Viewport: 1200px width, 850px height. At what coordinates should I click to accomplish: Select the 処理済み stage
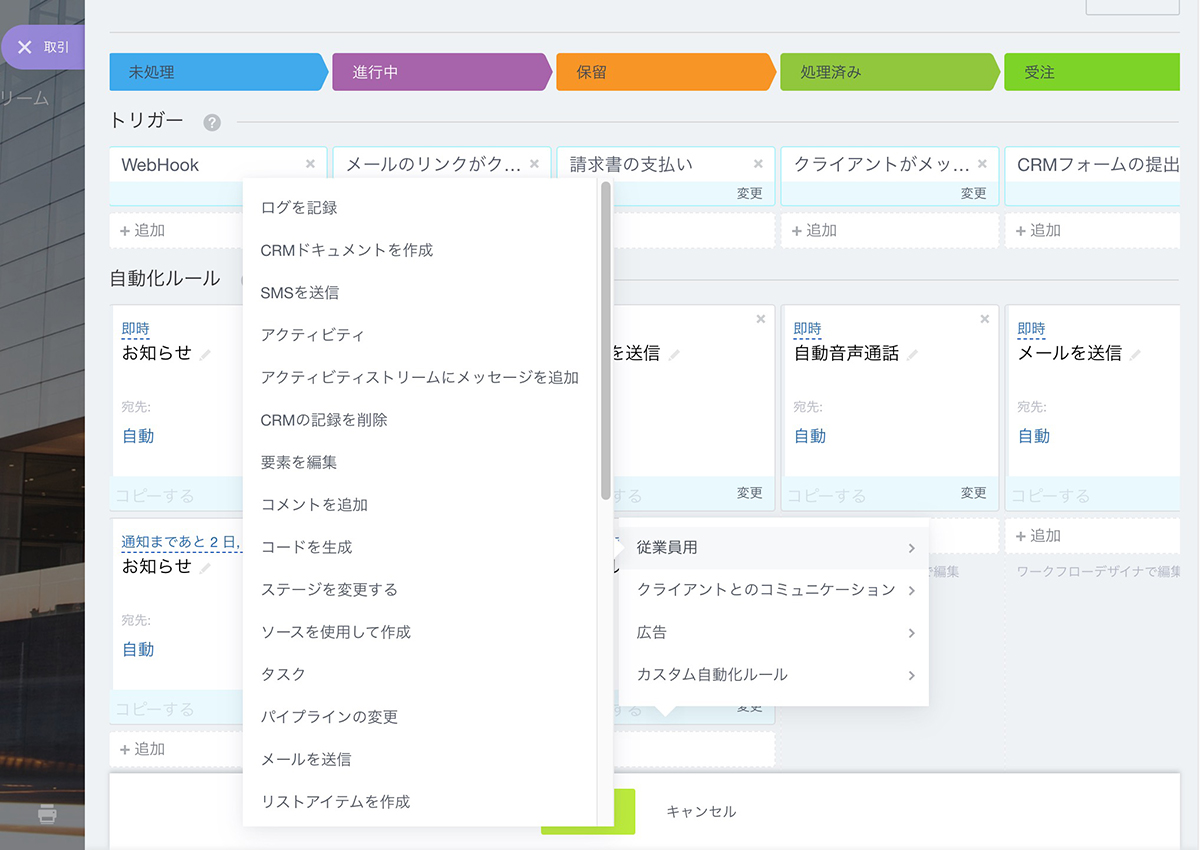click(x=890, y=72)
